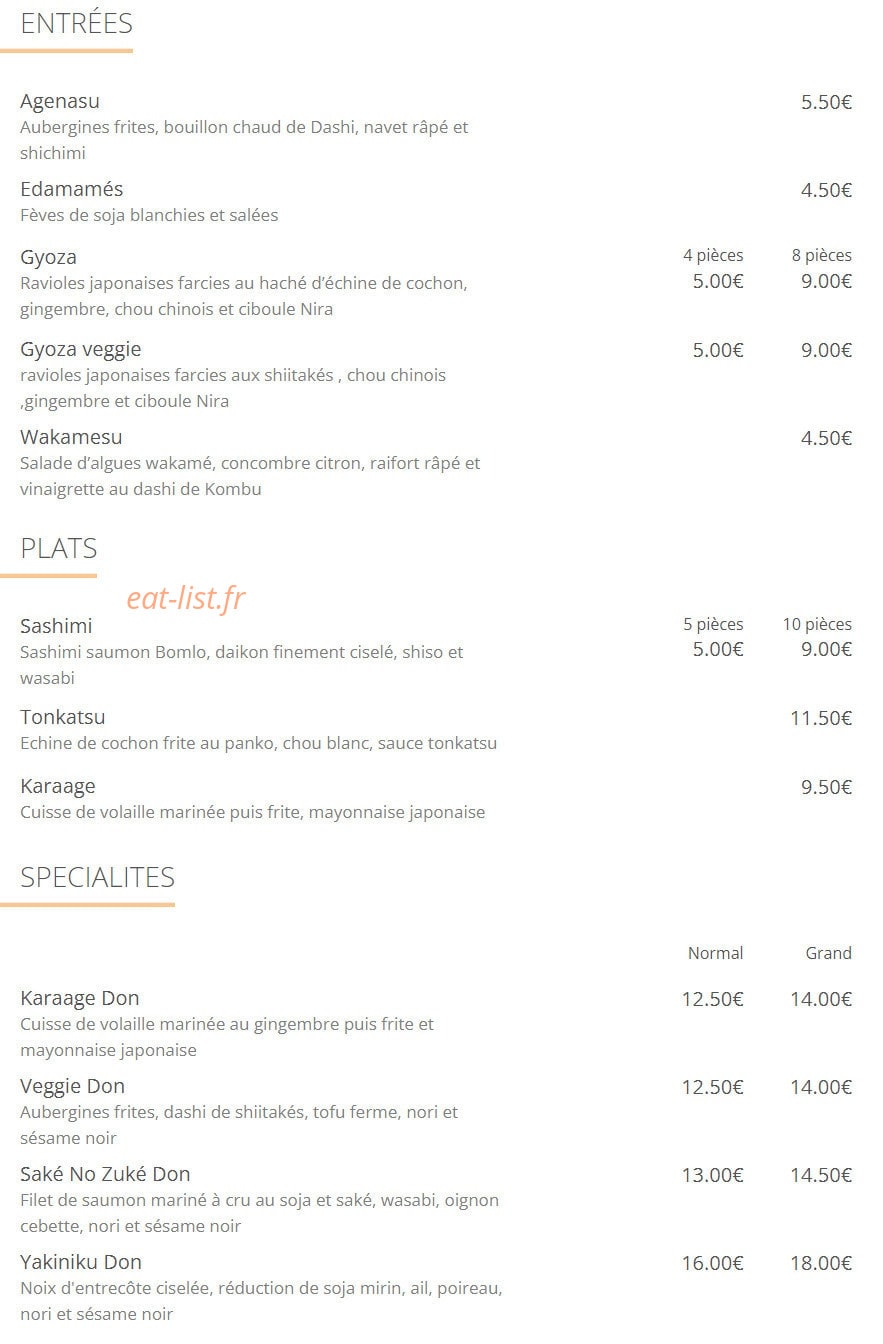Select the Agenasu dish name
Screen dimensions: 883x1344
(x=60, y=101)
